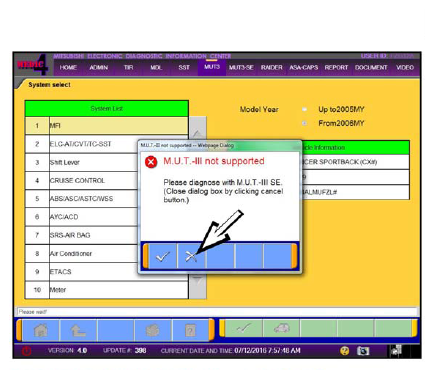Click the cancel X button in the dialog

pos(192,256)
